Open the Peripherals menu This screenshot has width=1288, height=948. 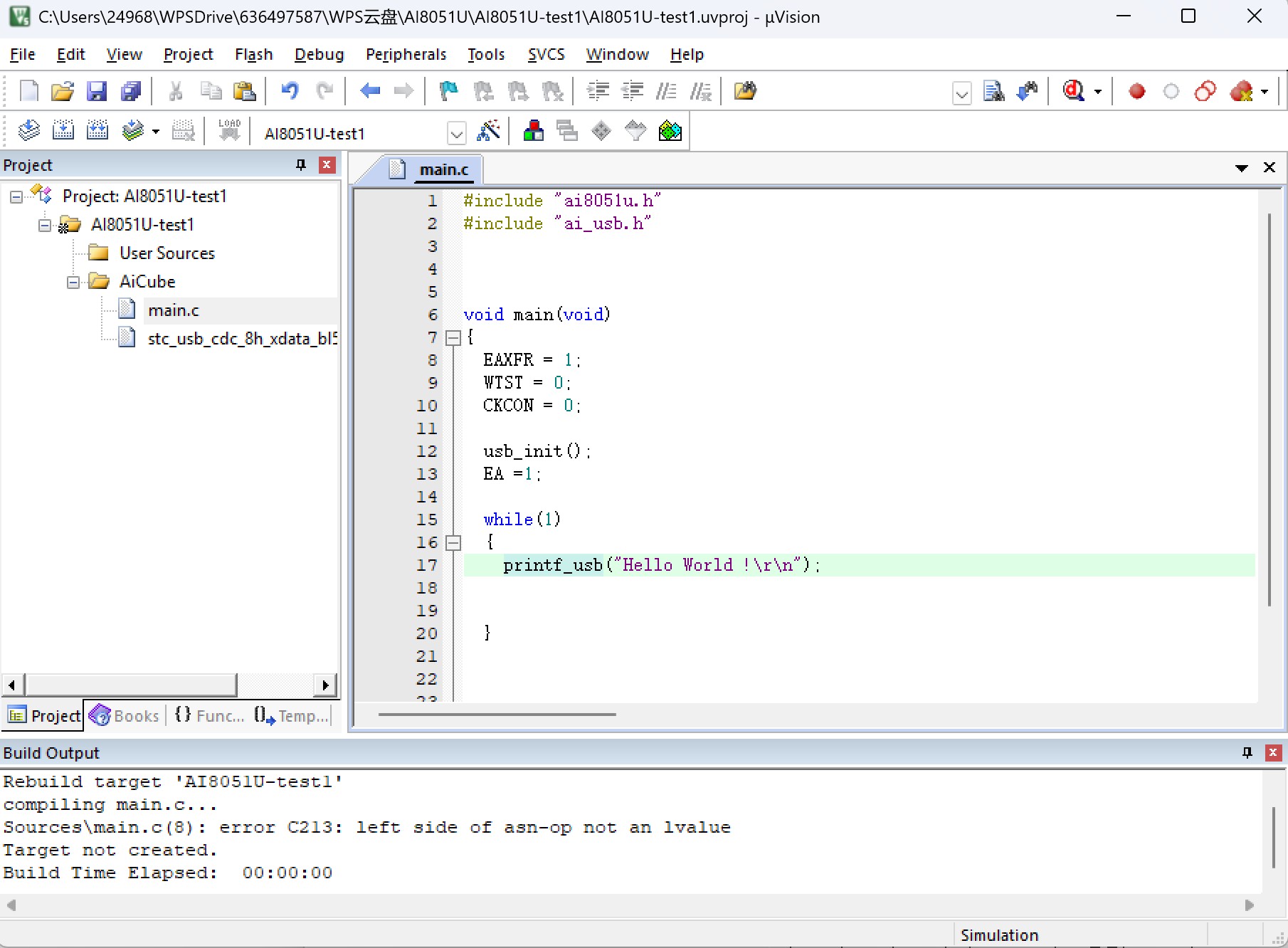[x=406, y=54]
